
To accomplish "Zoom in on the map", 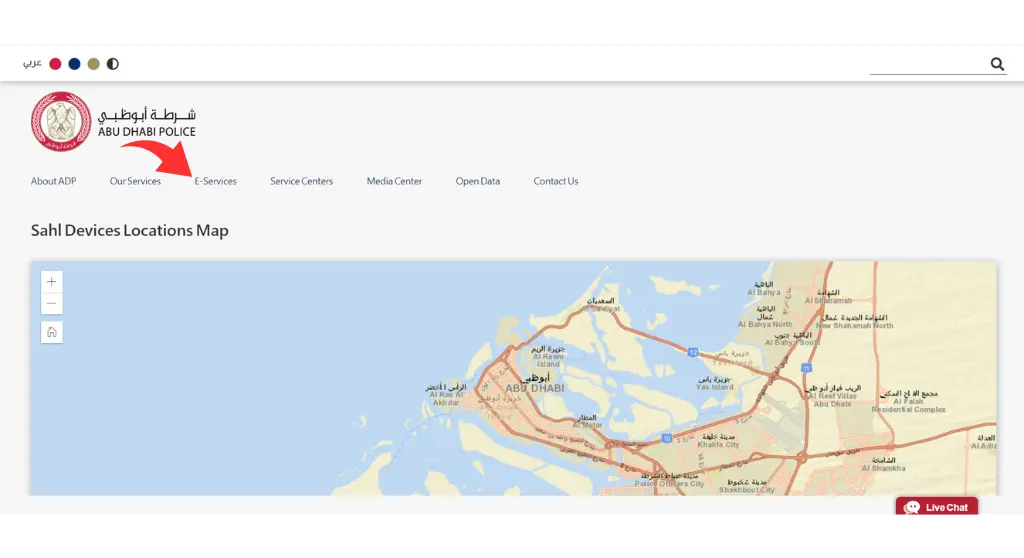I will click(52, 282).
